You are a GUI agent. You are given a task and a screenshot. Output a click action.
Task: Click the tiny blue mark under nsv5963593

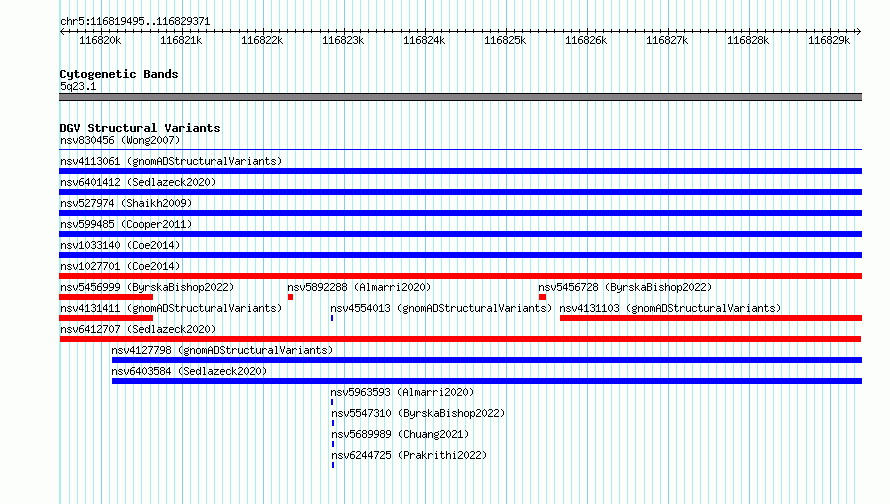pyautogui.click(x=332, y=402)
